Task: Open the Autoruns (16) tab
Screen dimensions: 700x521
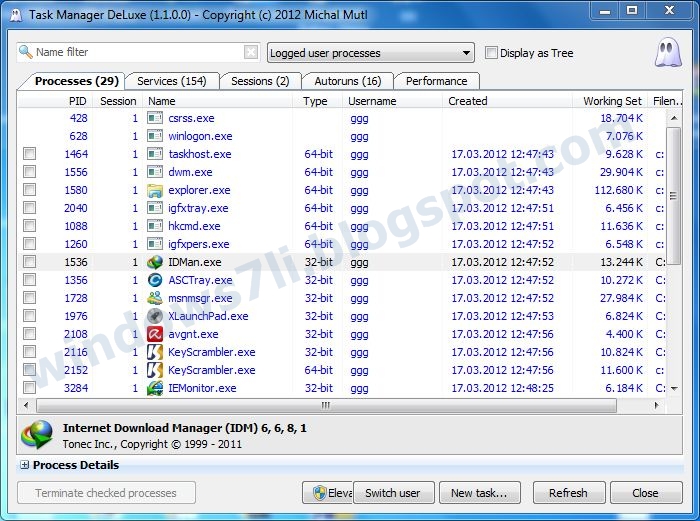Action: pyautogui.click(x=348, y=81)
